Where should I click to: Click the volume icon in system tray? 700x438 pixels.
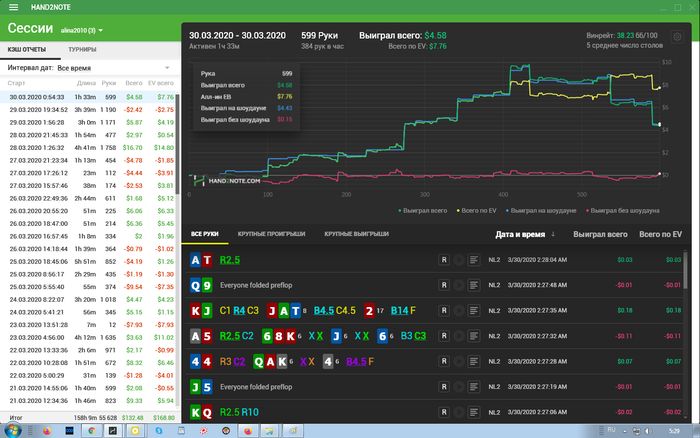pos(649,431)
